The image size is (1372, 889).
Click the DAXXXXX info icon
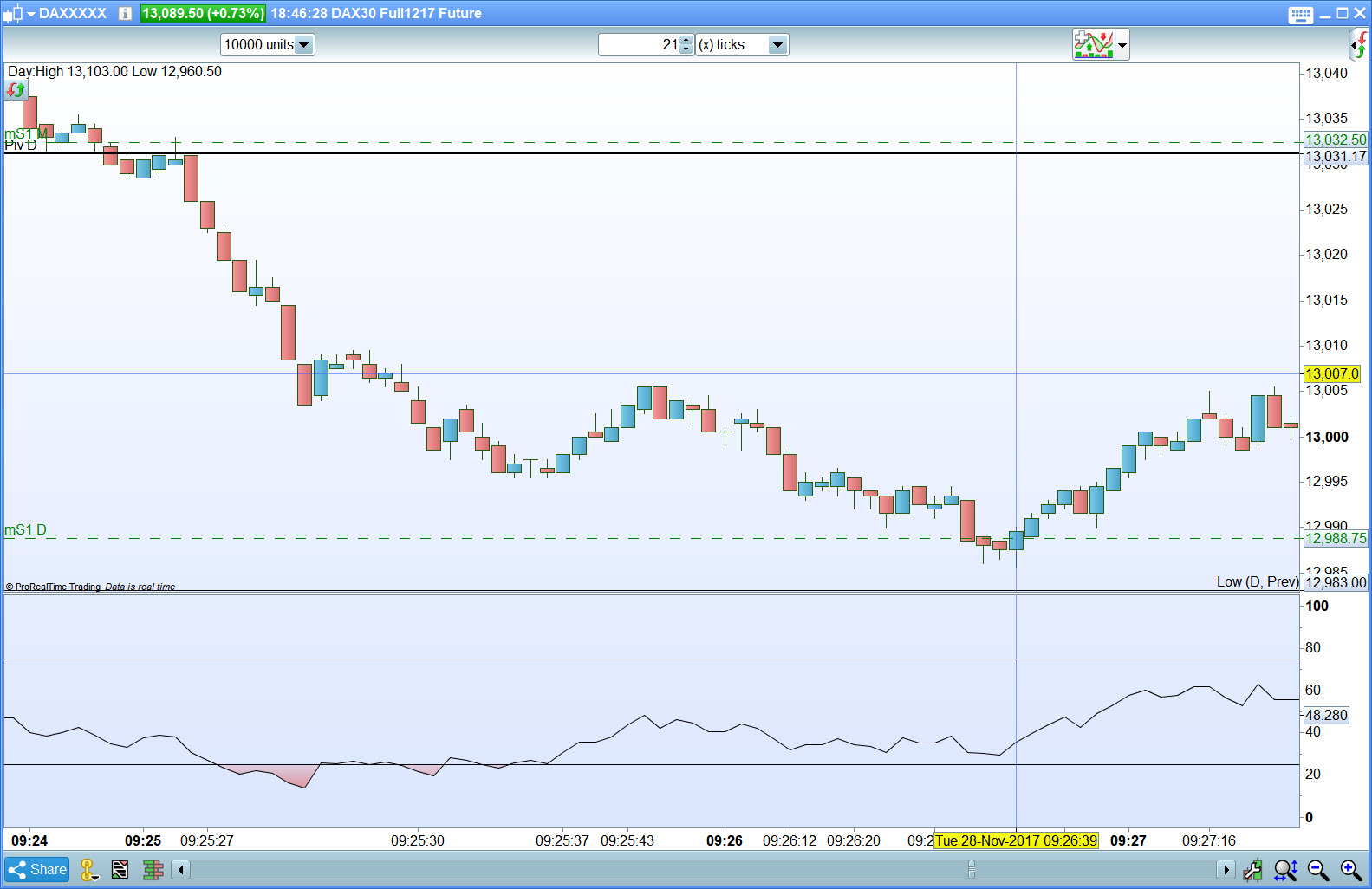tap(125, 14)
